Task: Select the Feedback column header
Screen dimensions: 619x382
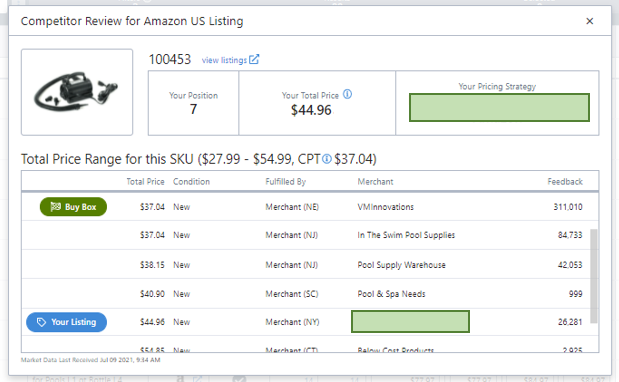Action: pos(565,182)
